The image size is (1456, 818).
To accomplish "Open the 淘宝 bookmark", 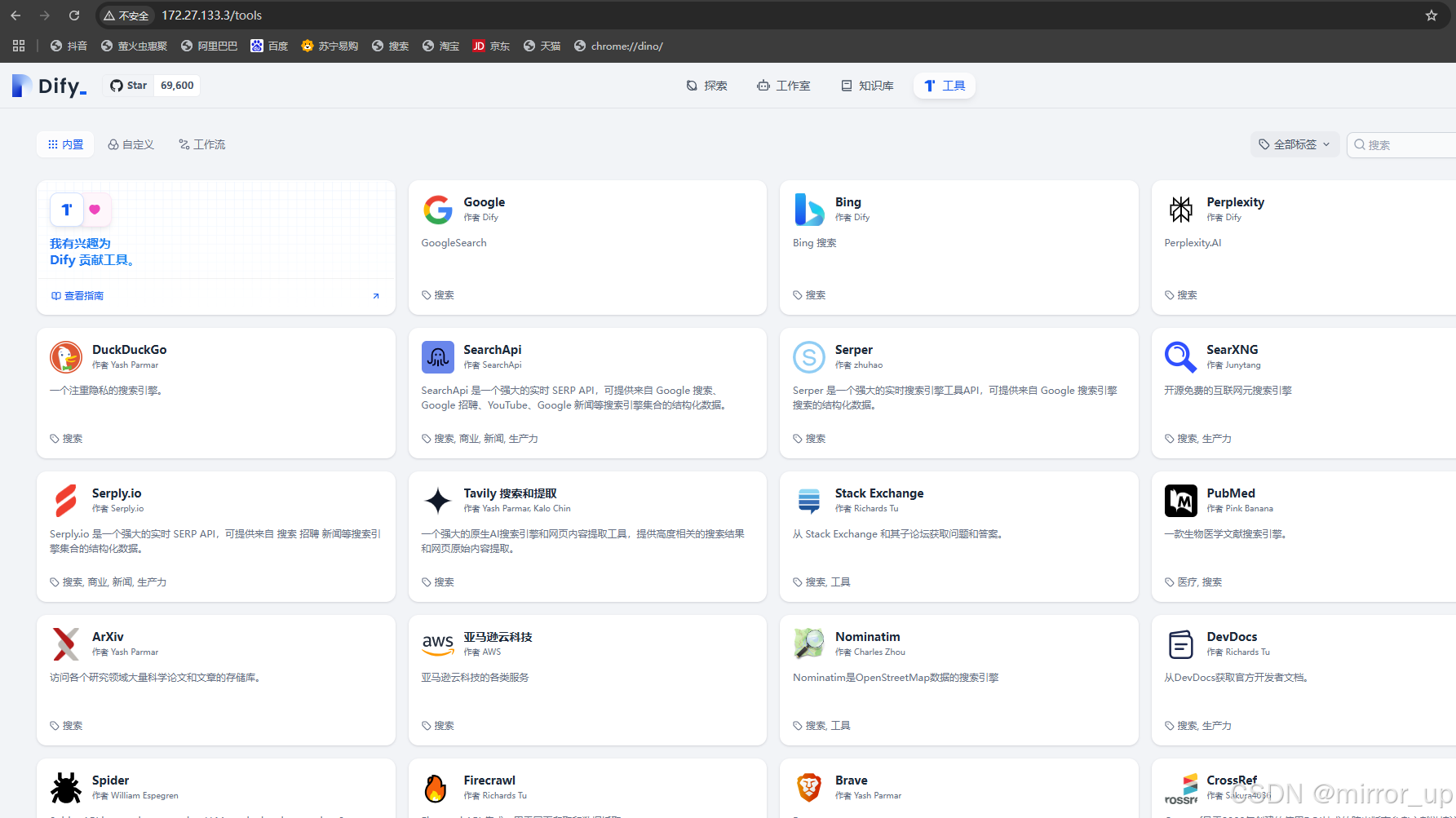I will (x=440, y=46).
